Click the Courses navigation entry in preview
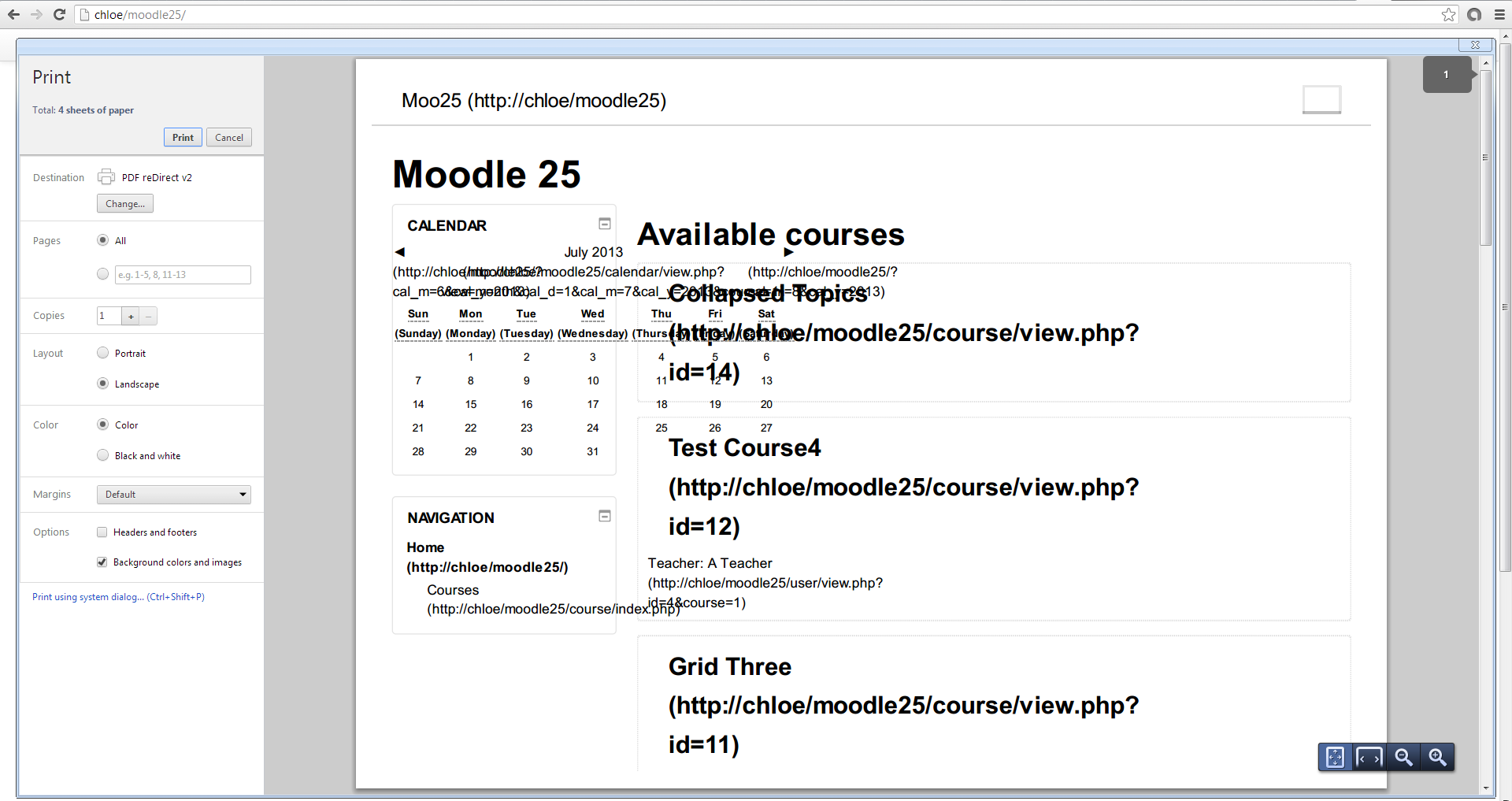Viewport: 1512px width, 801px height. pyautogui.click(x=453, y=590)
